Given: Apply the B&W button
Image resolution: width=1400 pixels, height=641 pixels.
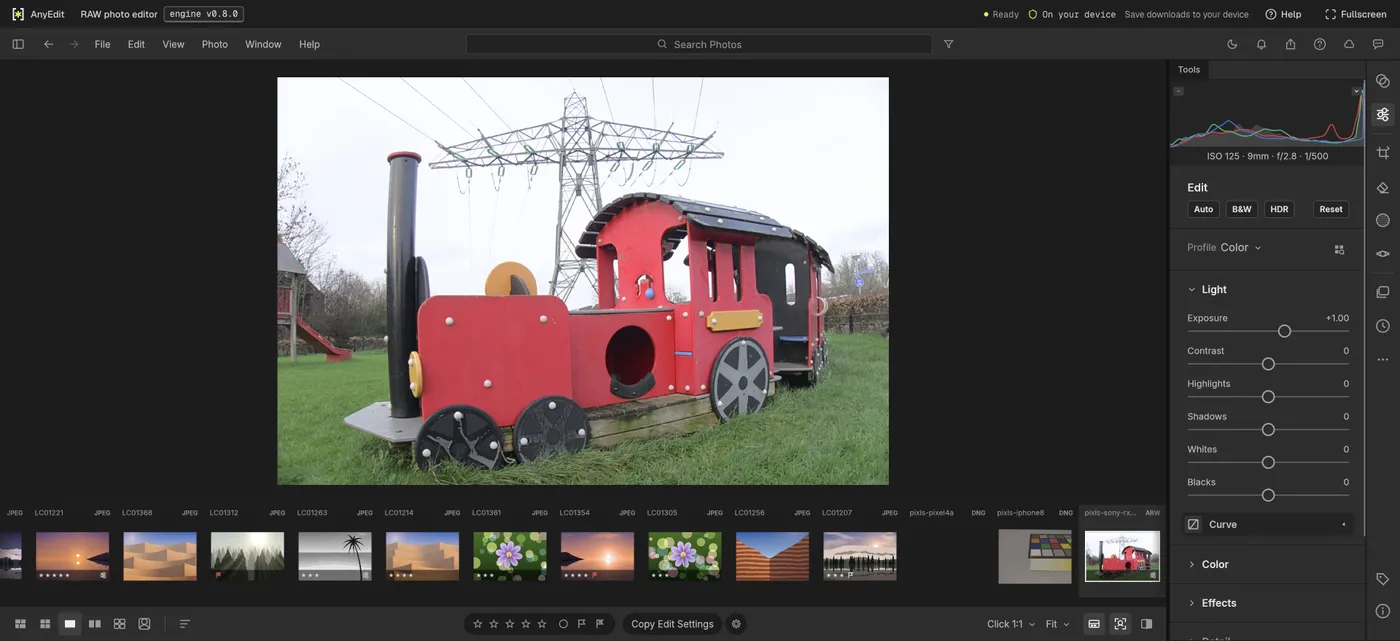Looking at the screenshot, I should pyautogui.click(x=1241, y=209).
